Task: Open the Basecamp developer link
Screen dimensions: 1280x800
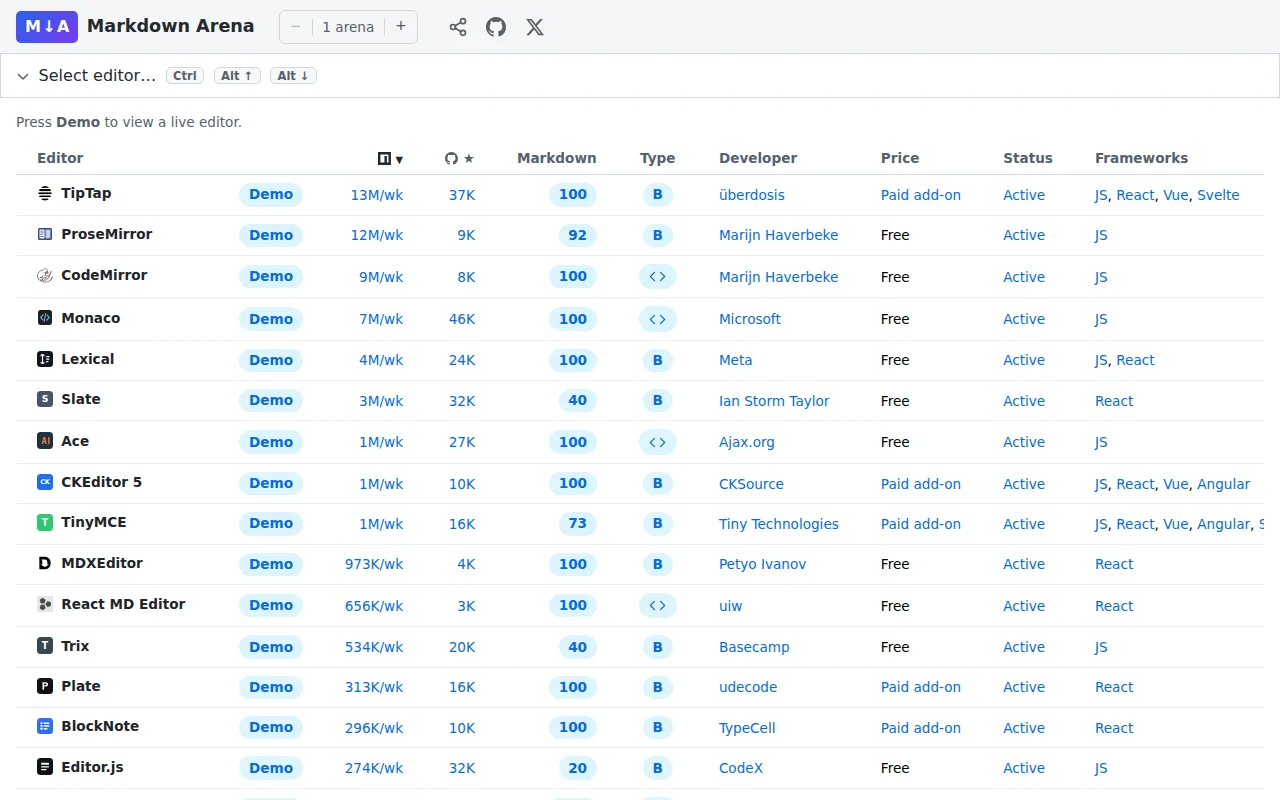Action: click(754, 647)
